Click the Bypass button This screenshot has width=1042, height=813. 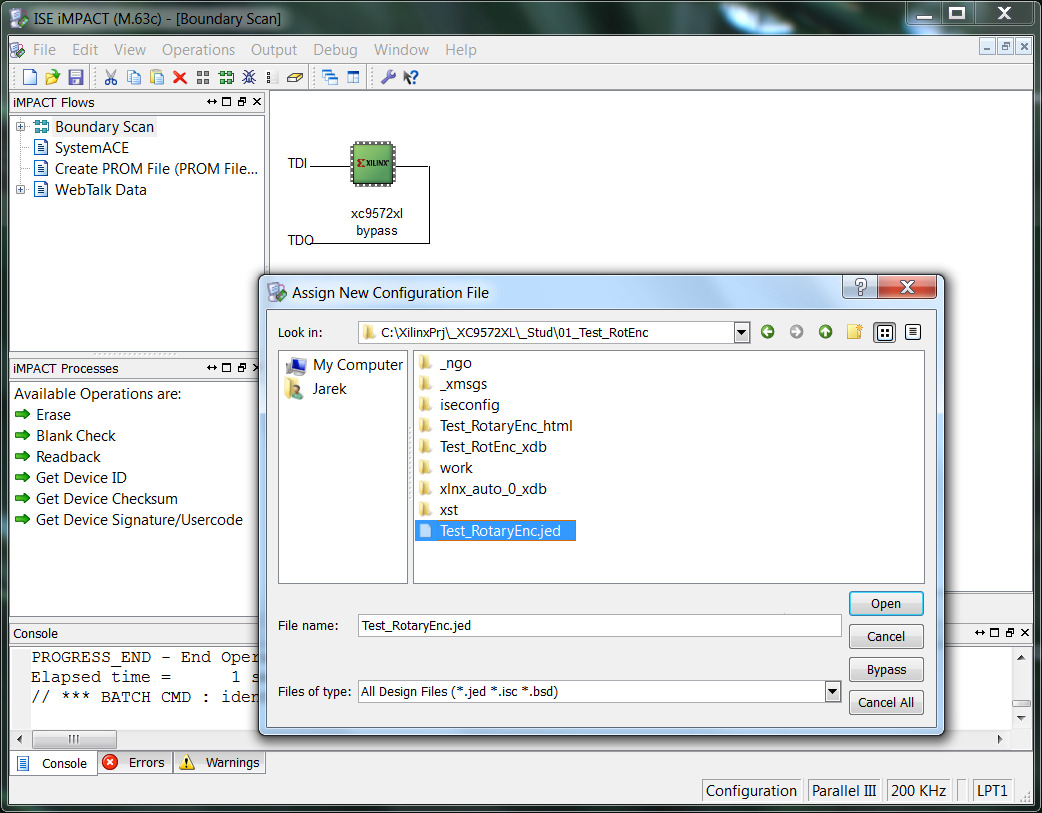pyautogui.click(x=886, y=669)
